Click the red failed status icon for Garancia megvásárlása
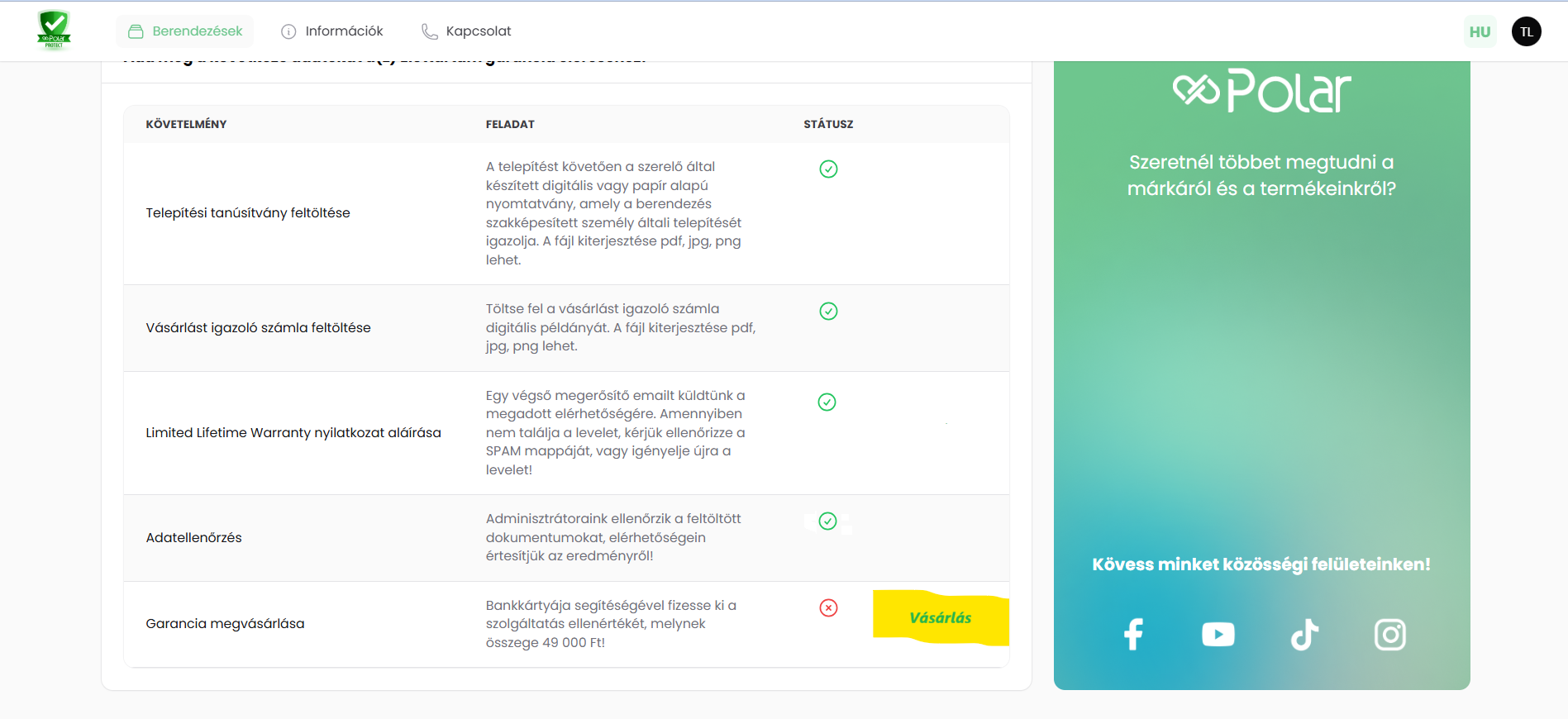Viewport: 1568px width, 719px height. click(x=828, y=607)
